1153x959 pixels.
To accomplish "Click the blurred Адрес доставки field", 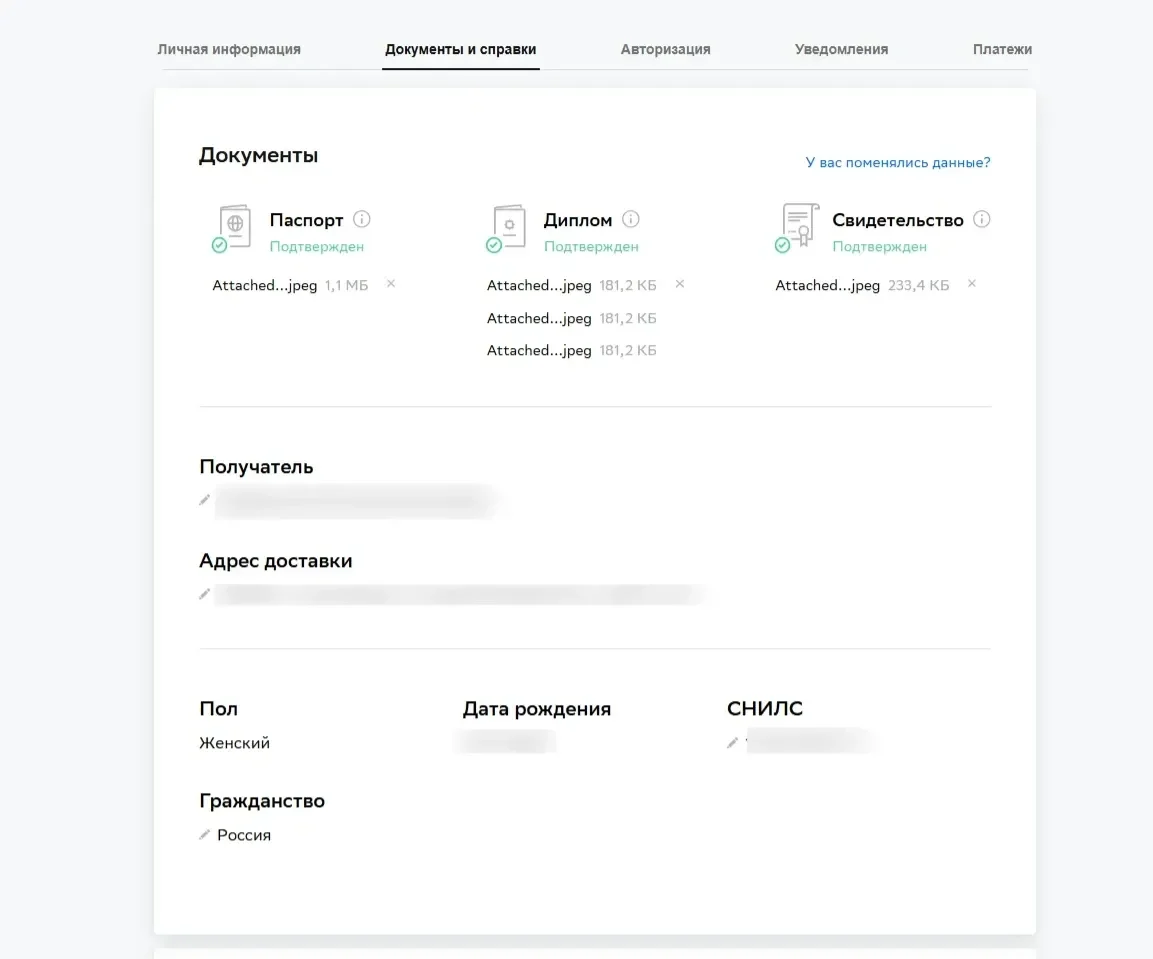I will coord(460,594).
